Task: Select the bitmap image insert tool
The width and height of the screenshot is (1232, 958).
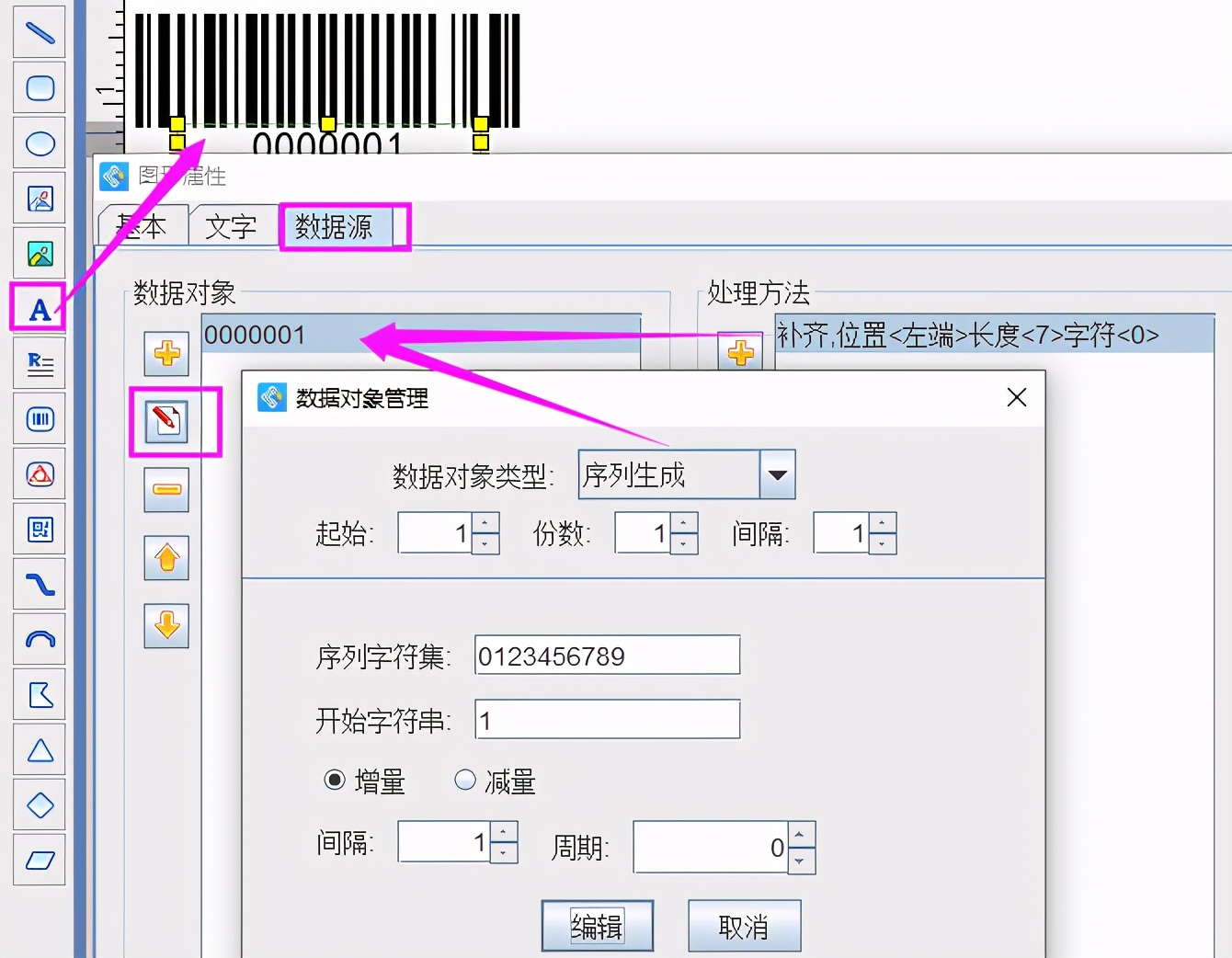Action: click(x=40, y=254)
